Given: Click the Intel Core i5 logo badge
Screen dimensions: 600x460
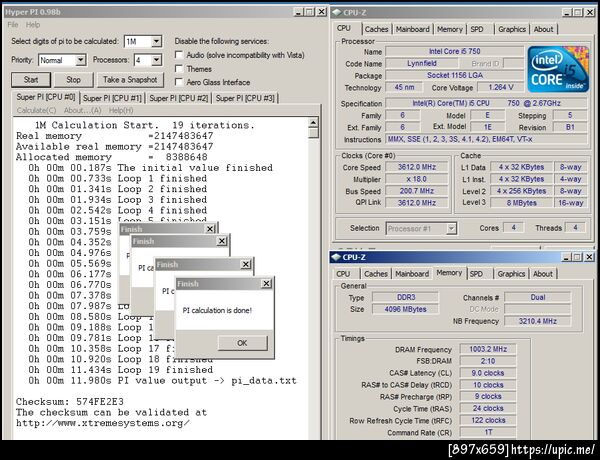Looking at the screenshot, I should click(x=558, y=69).
